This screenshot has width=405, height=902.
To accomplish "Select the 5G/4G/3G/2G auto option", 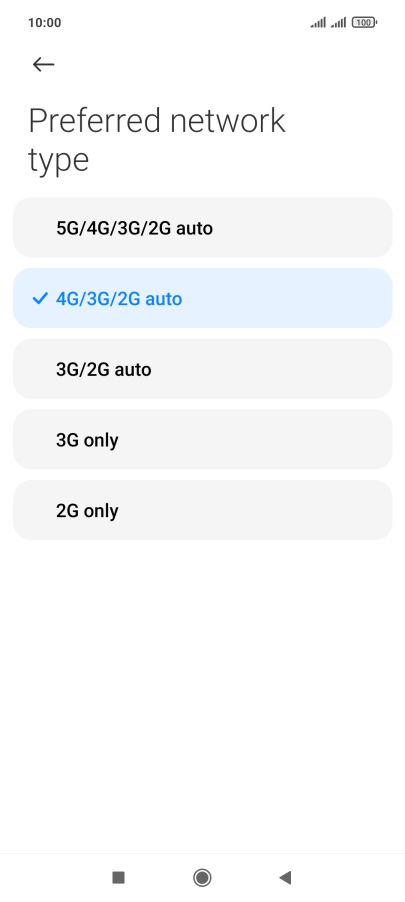I will tap(202, 228).
